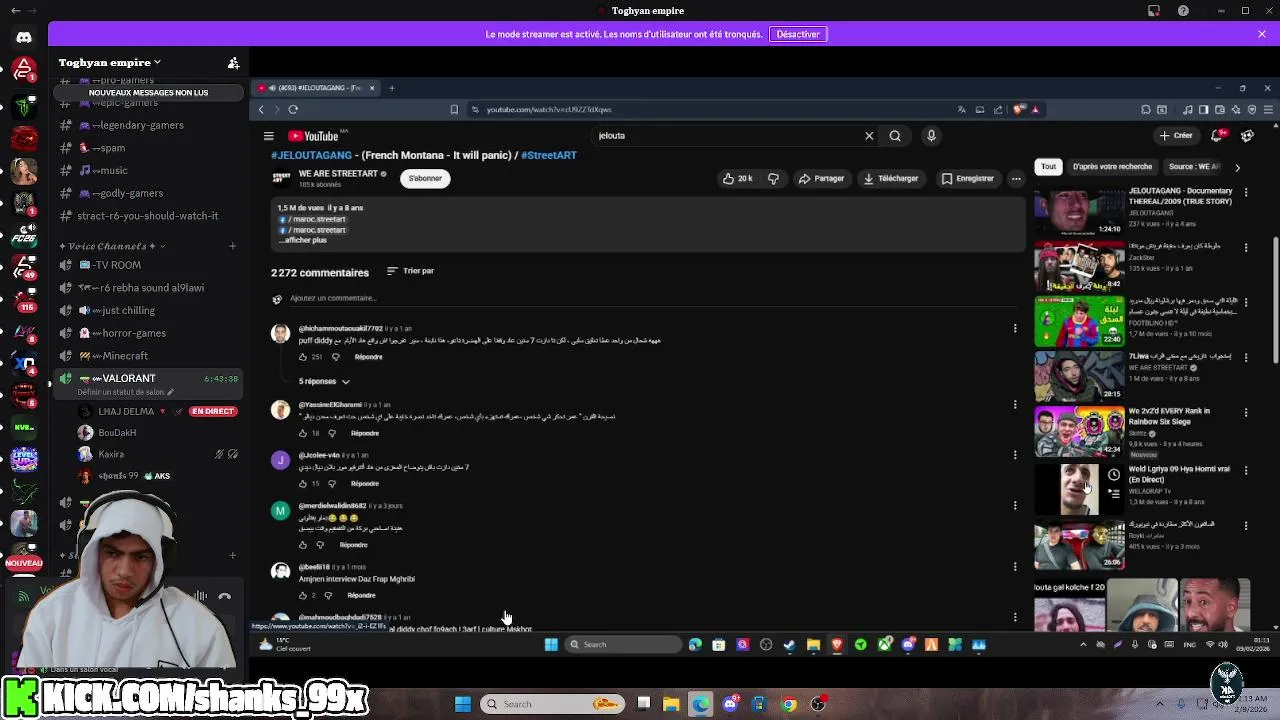
Task: Open WE ARE STREETART channel name
Action: click(338, 174)
